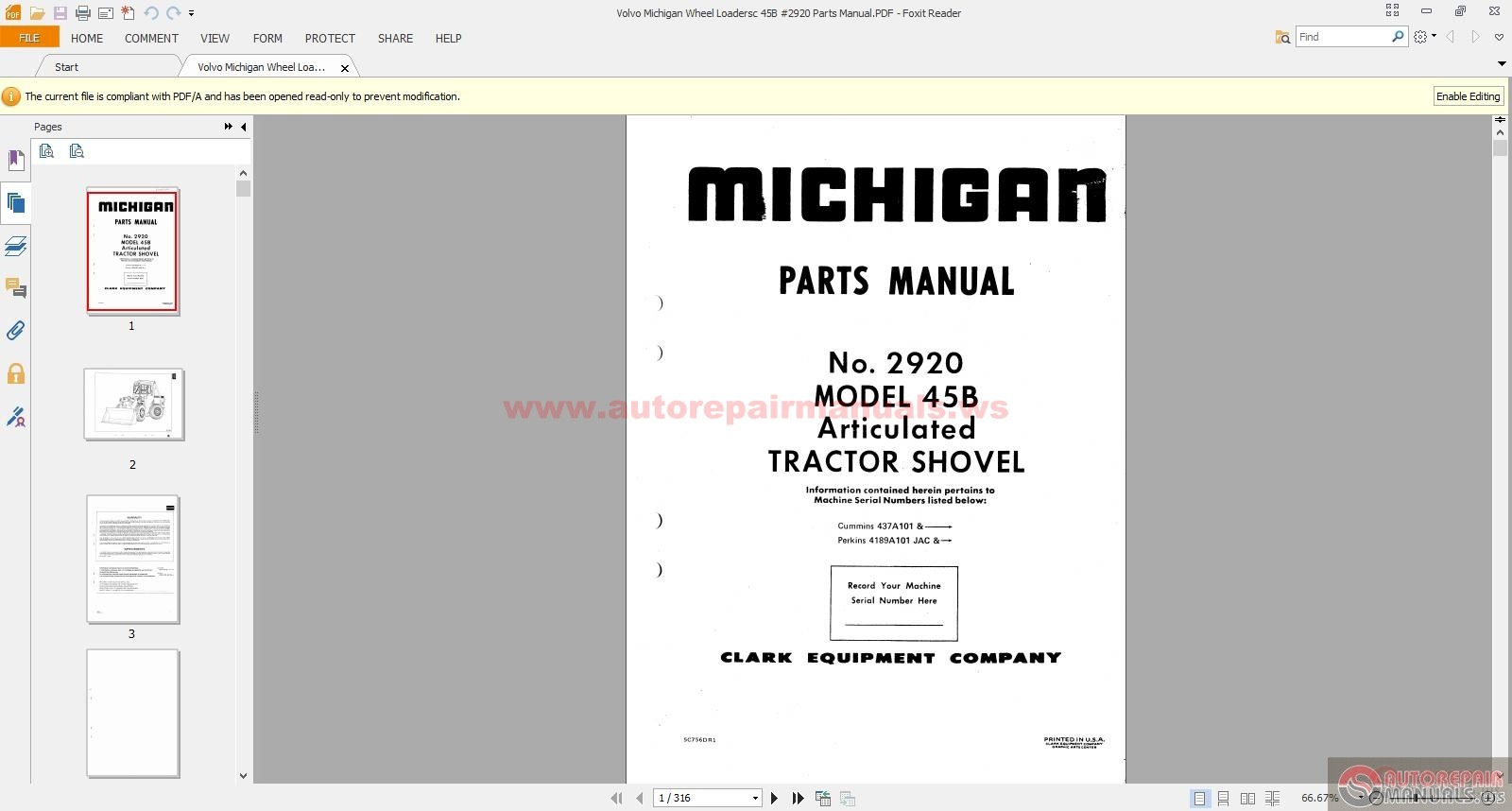
Task: Open the Digital Signatures panel icon
Action: coord(15,417)
